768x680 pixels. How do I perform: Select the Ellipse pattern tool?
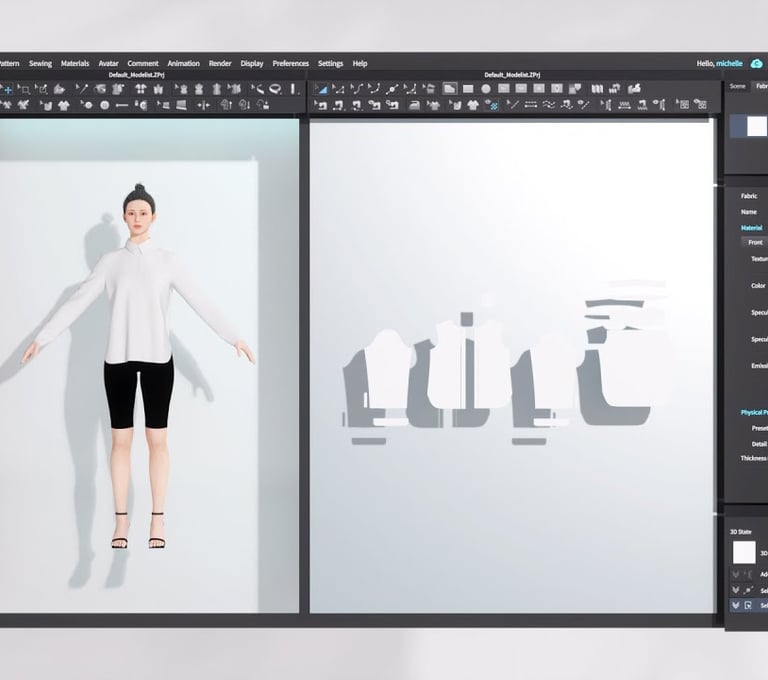pyautogui.click(x=485, y=89)
